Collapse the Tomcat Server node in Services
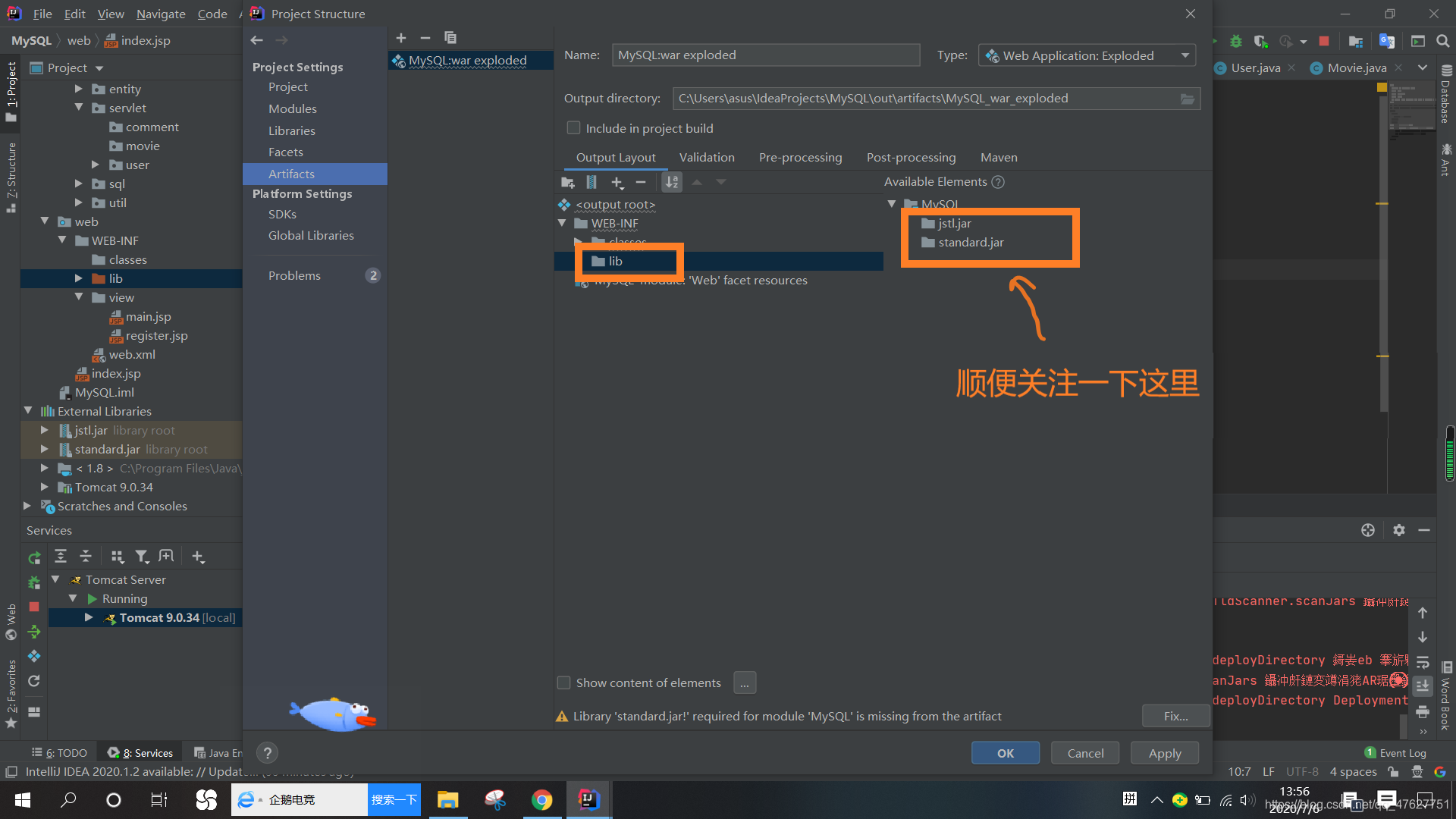1456x819 pixels. tap(55, 579)
